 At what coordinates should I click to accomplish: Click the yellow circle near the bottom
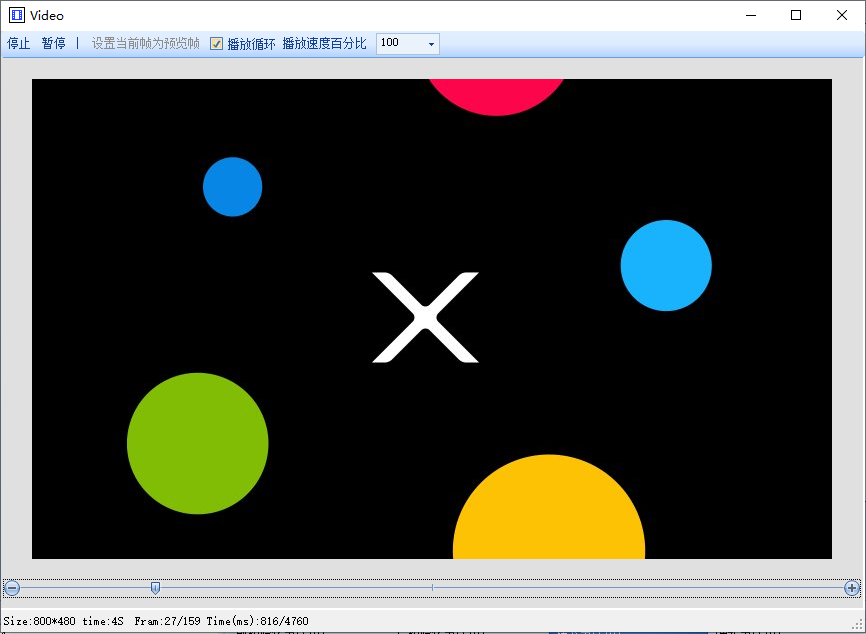549,510
